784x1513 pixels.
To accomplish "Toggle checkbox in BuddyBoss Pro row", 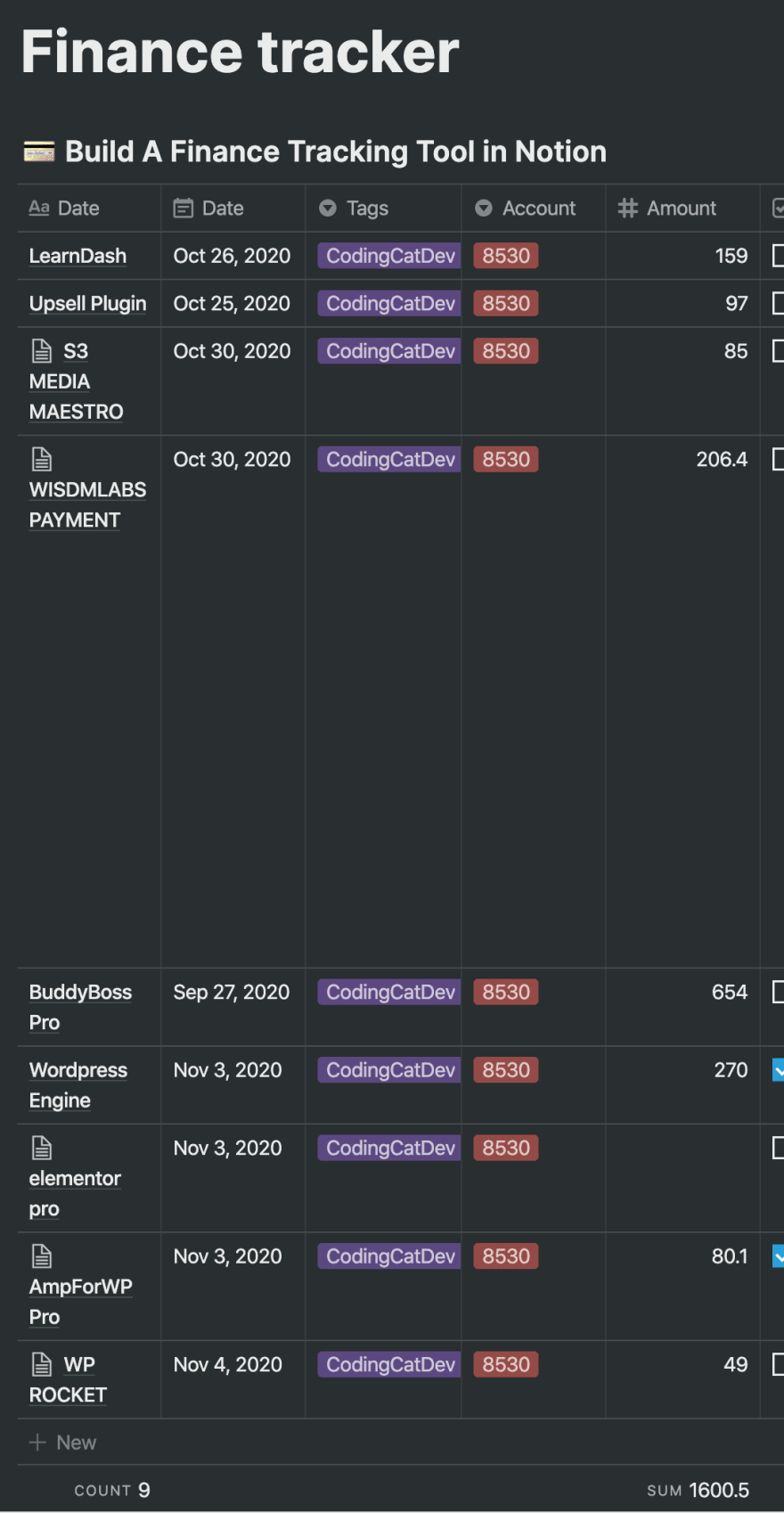I will 778,992.
